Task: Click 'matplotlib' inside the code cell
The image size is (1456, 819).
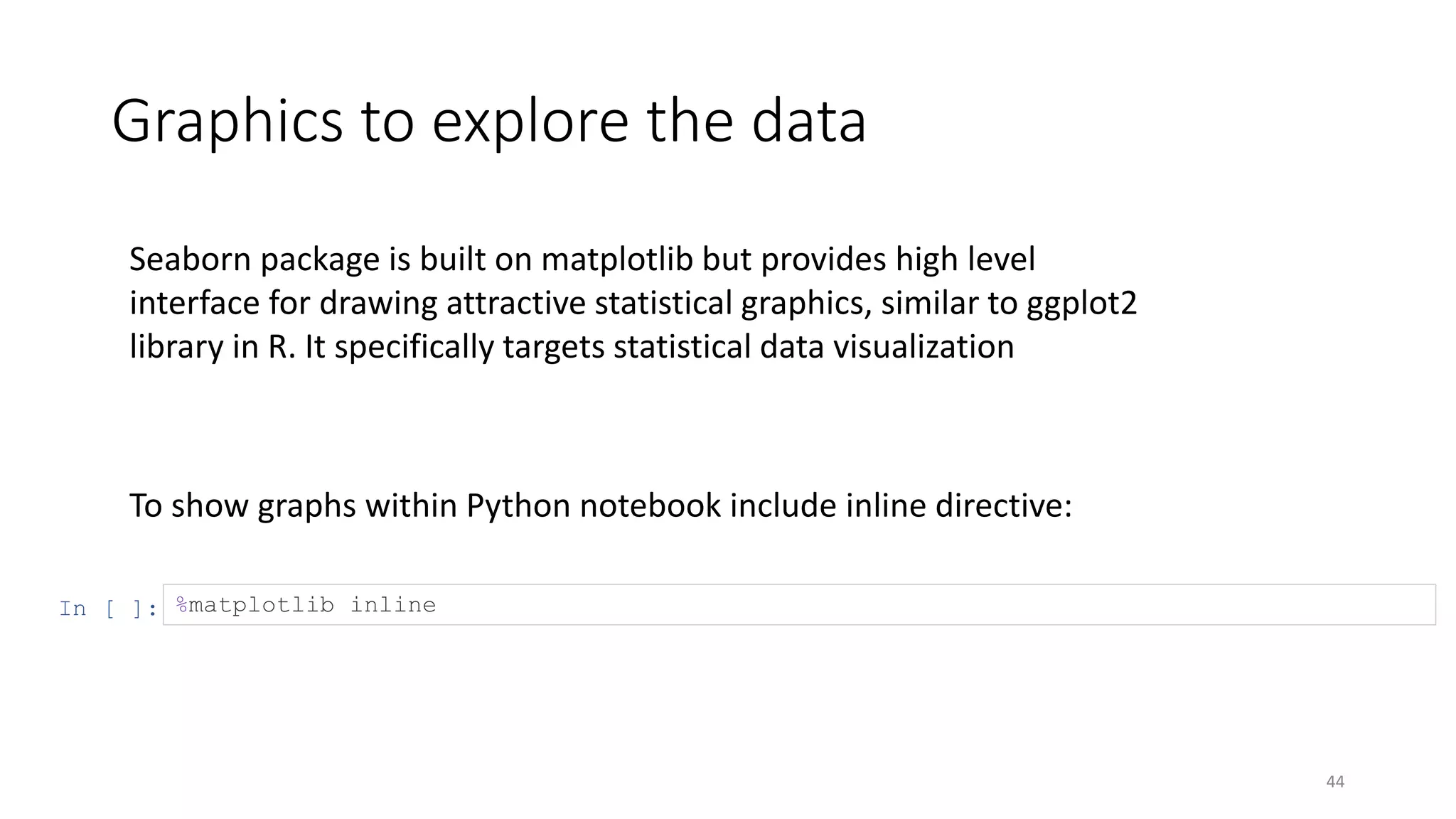Action: [x=261, y=605]
